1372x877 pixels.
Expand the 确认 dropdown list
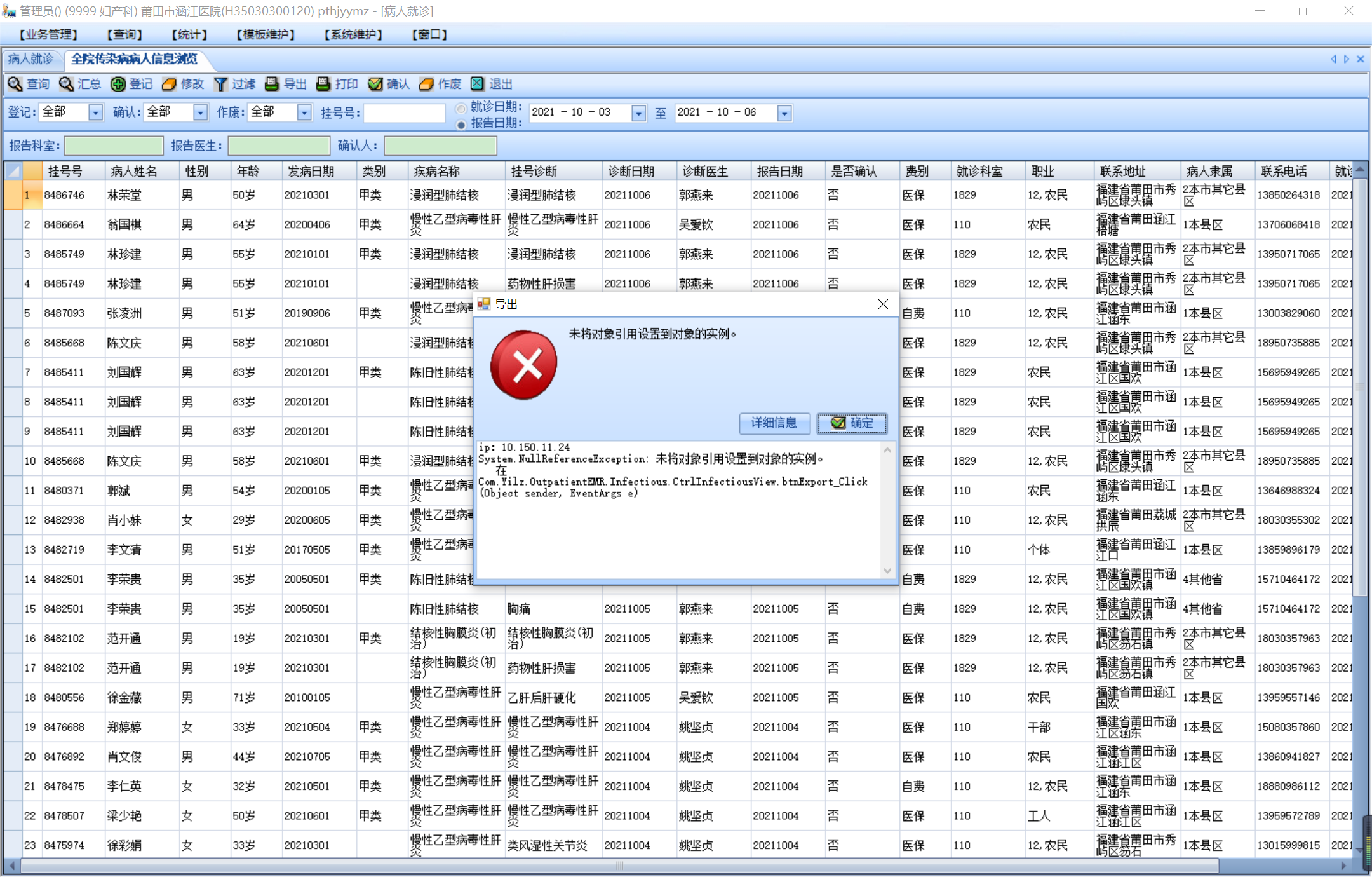point(200,113)
